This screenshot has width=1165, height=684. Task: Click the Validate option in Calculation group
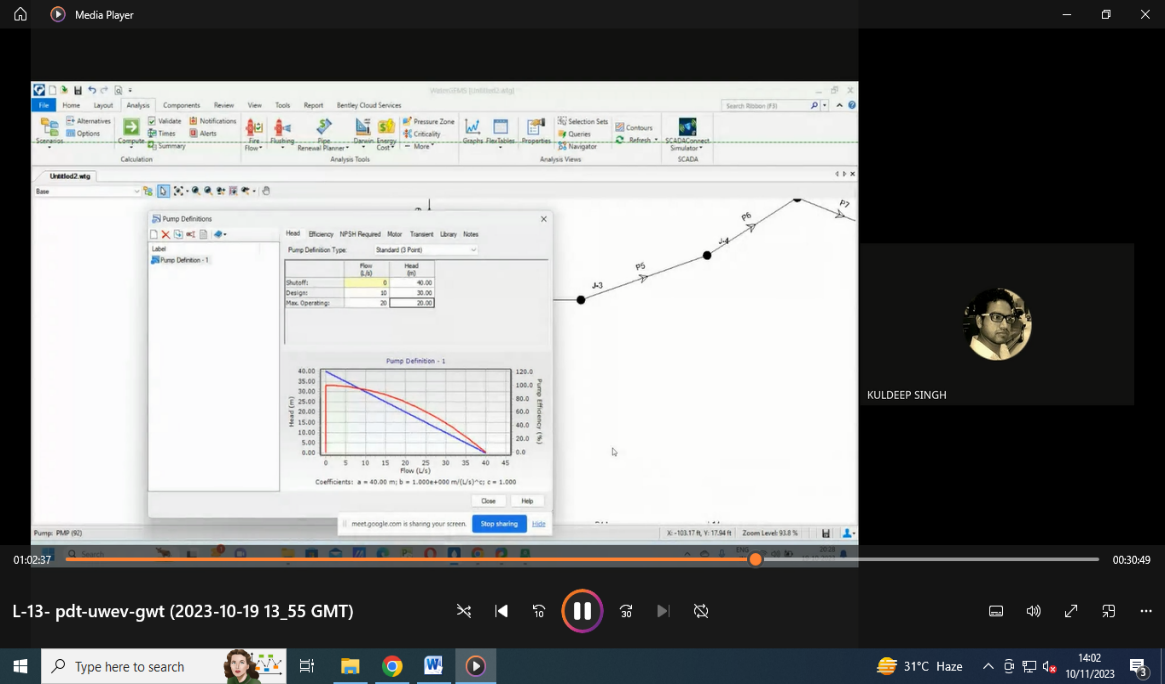tap(165, 121)
